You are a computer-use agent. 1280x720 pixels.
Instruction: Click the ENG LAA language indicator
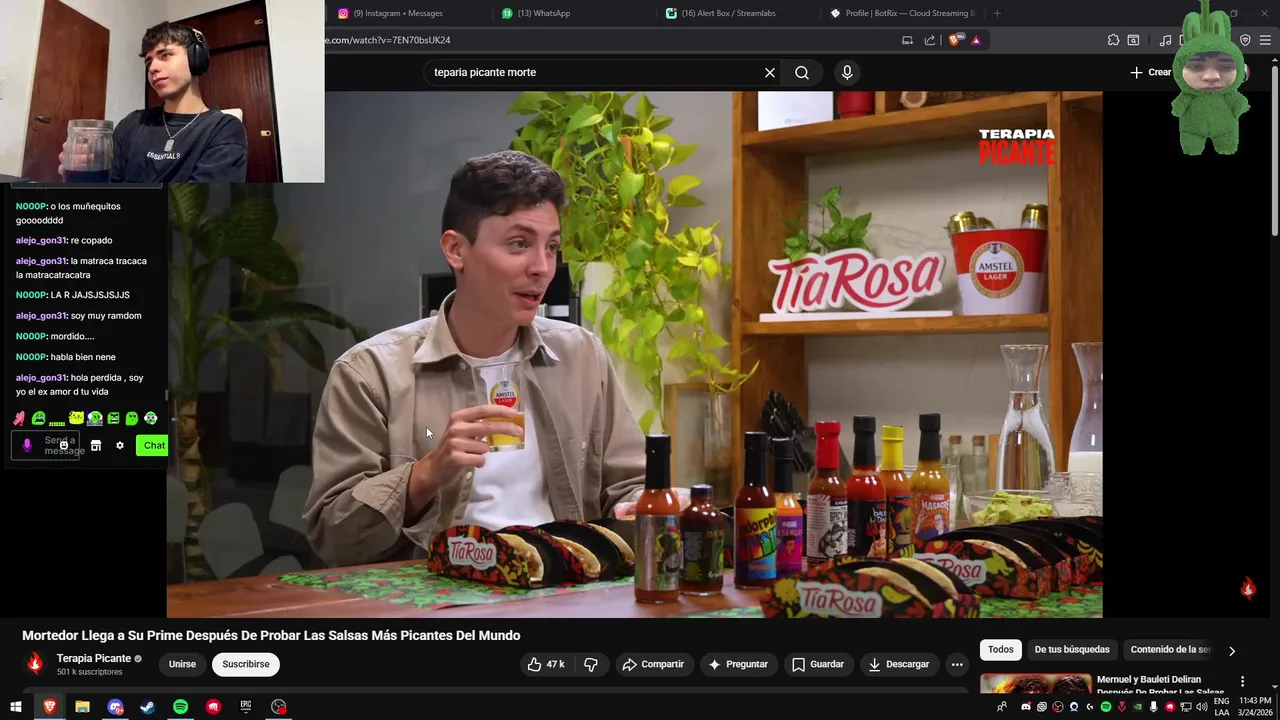click(1222, 707)
